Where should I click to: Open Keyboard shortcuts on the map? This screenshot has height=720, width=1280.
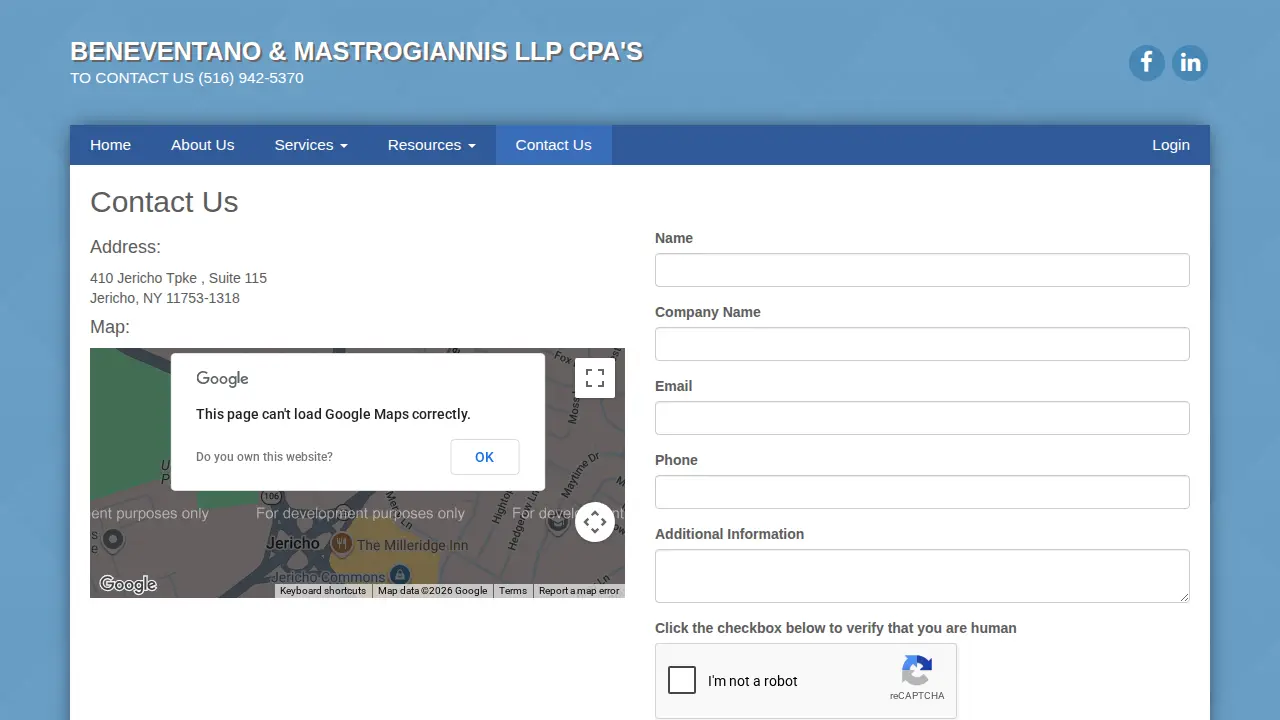(x=323, y=591)
